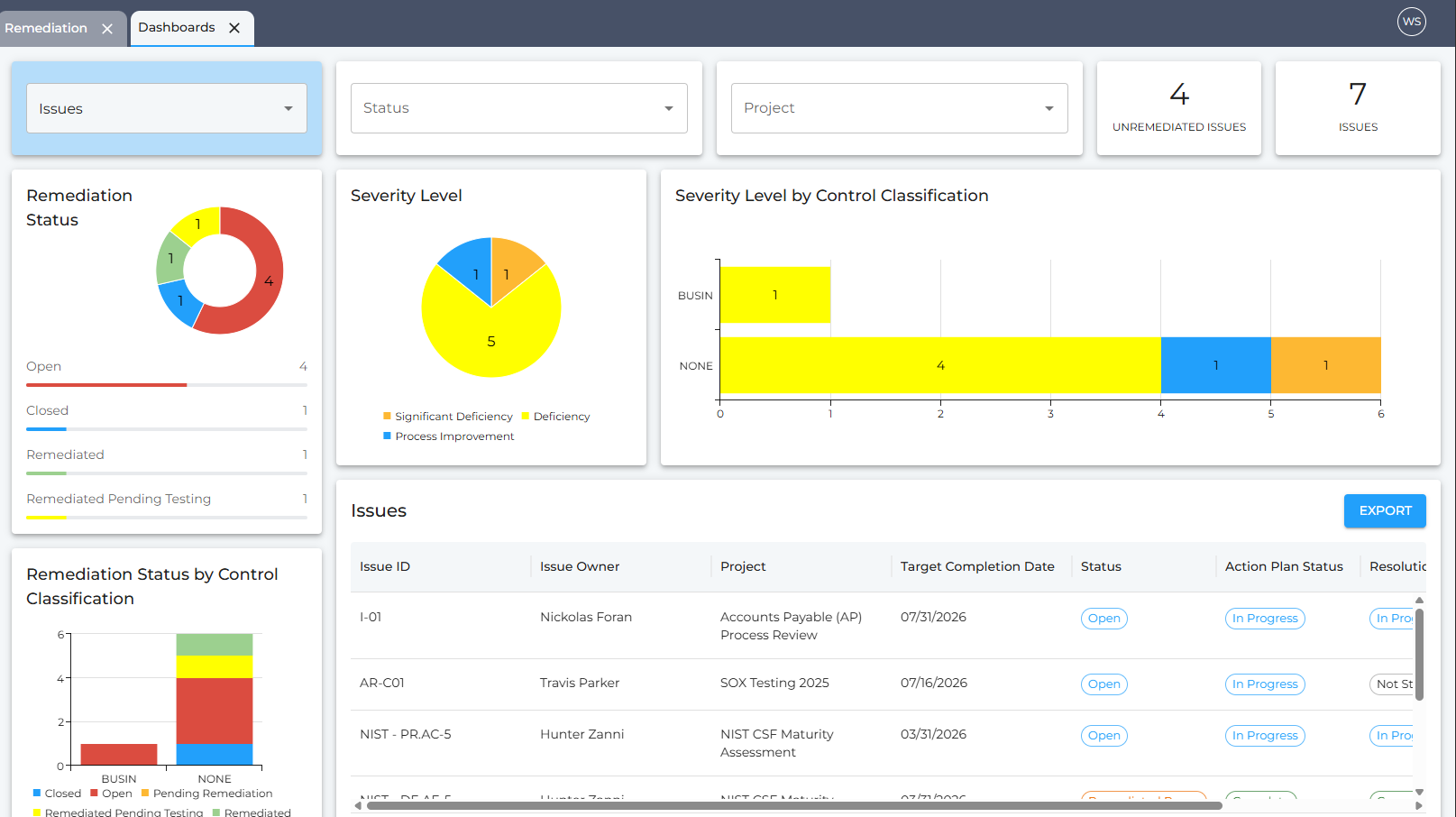Toggle Process Improvement legend entry
Image resolution: width=1456 pixels, height=817 pixels.
pyautogui.click(x=448, y=436)
